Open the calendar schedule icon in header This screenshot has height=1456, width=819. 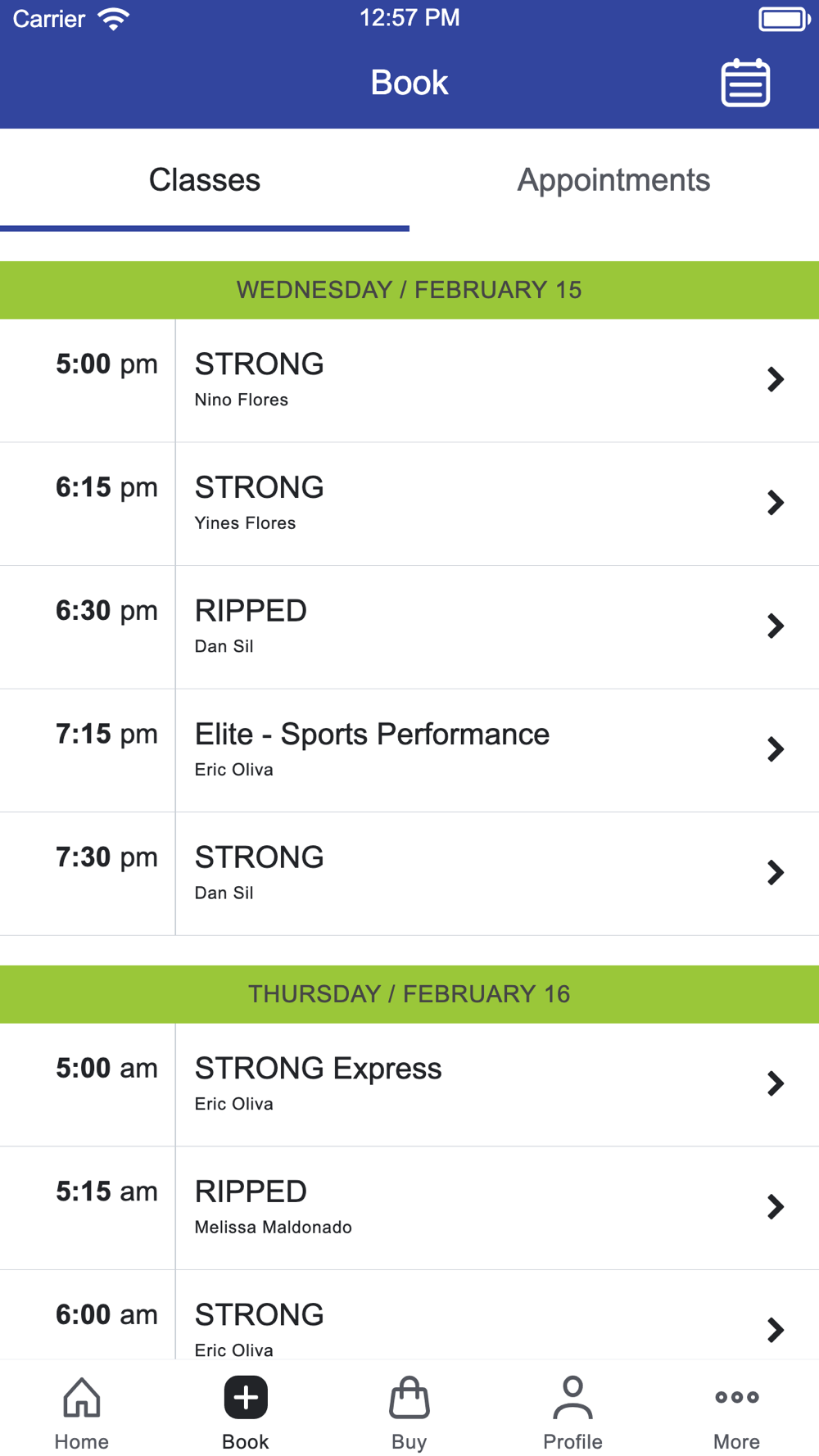click(745, 83)
